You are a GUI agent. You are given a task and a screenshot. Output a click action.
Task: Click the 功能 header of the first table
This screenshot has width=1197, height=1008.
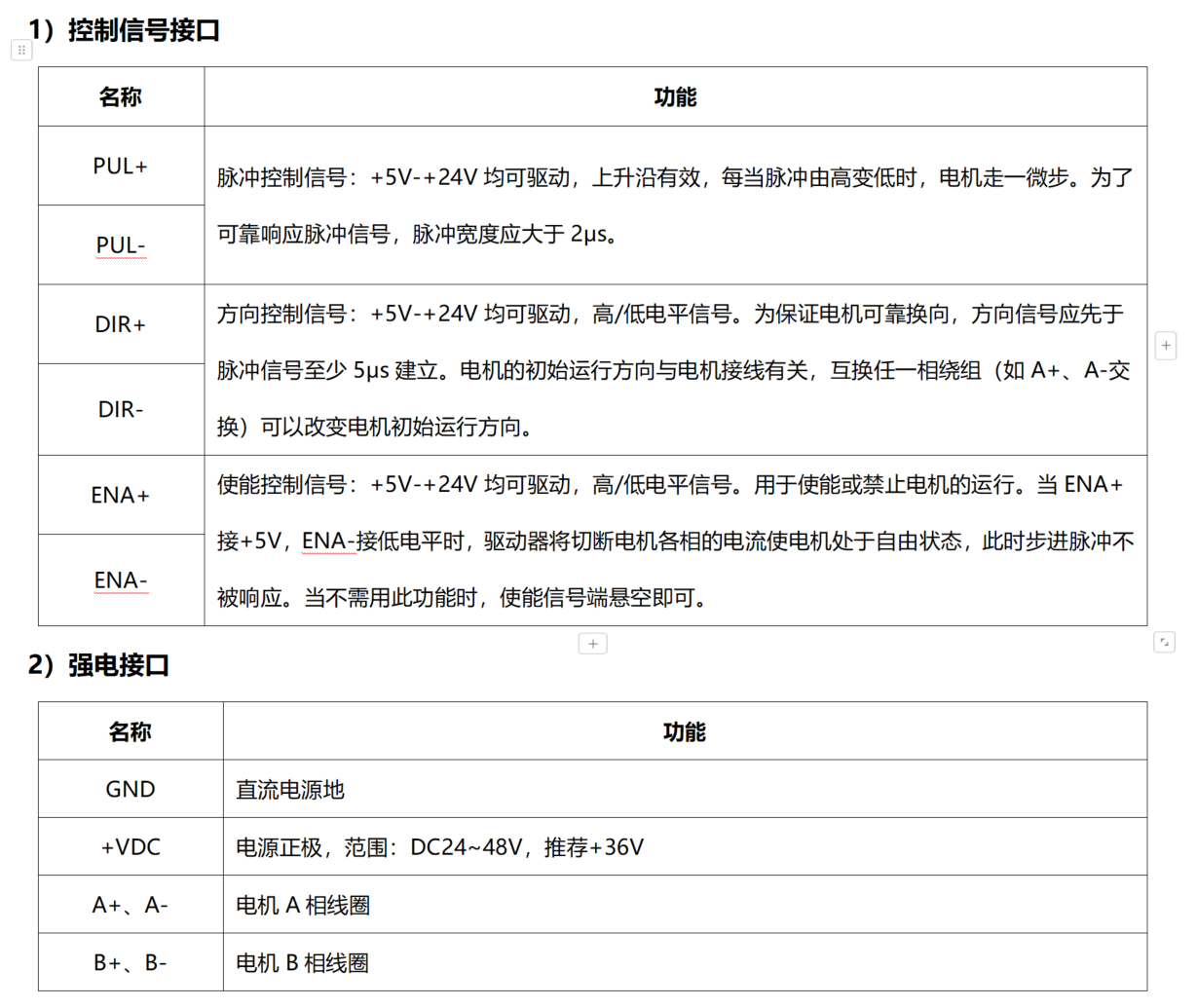coord(676,96)
